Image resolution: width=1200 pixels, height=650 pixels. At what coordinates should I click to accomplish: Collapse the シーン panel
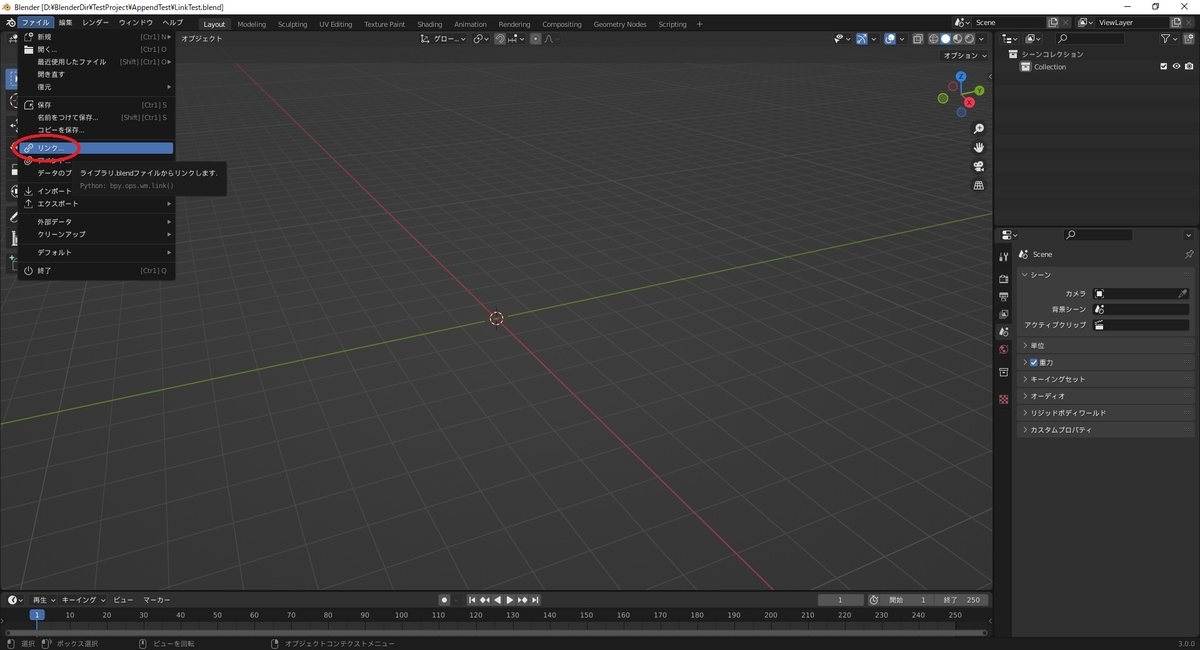pyautogui.click(x=1105, y=274)
